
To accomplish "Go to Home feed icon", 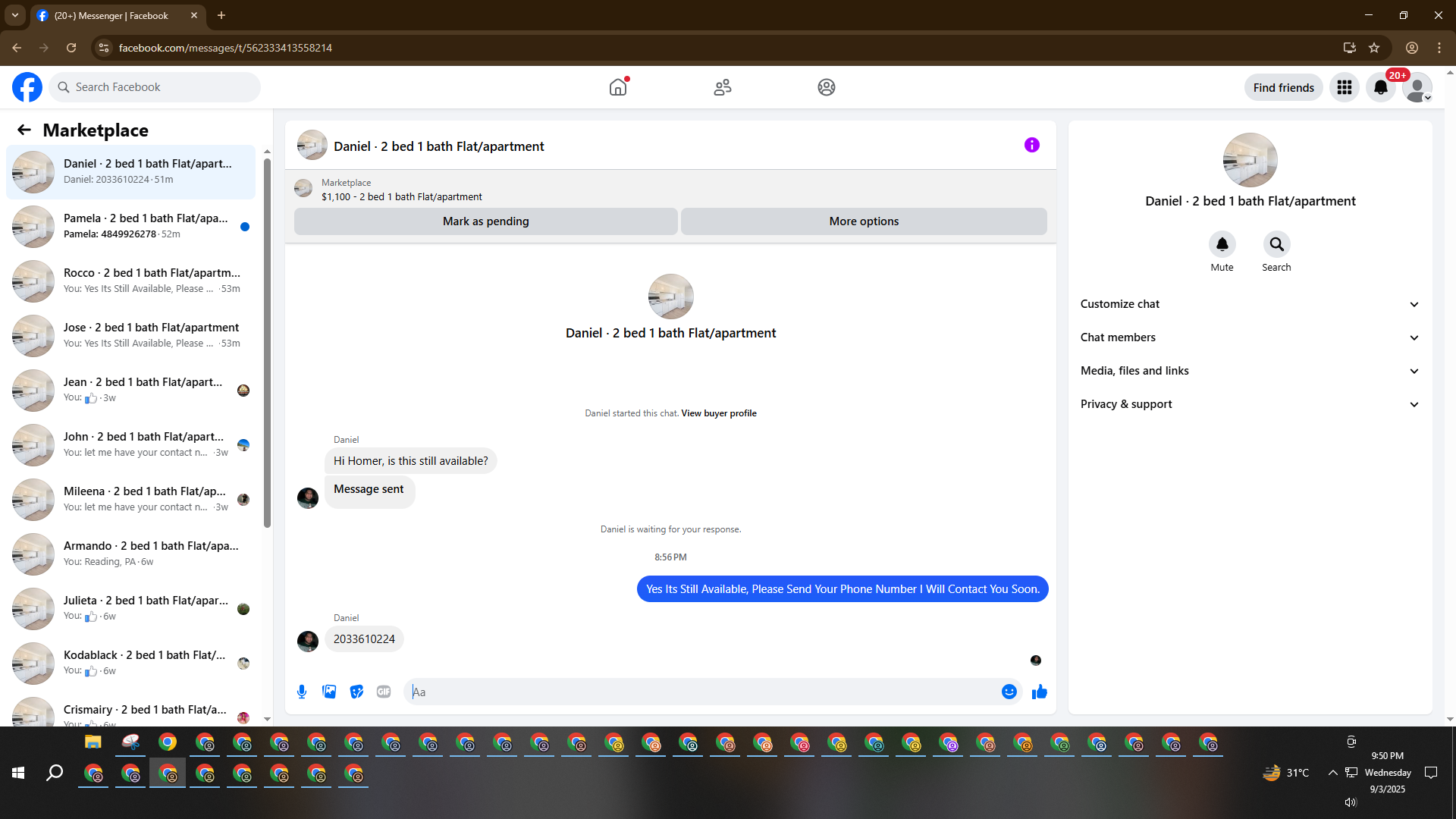I will tap(618, 87).
